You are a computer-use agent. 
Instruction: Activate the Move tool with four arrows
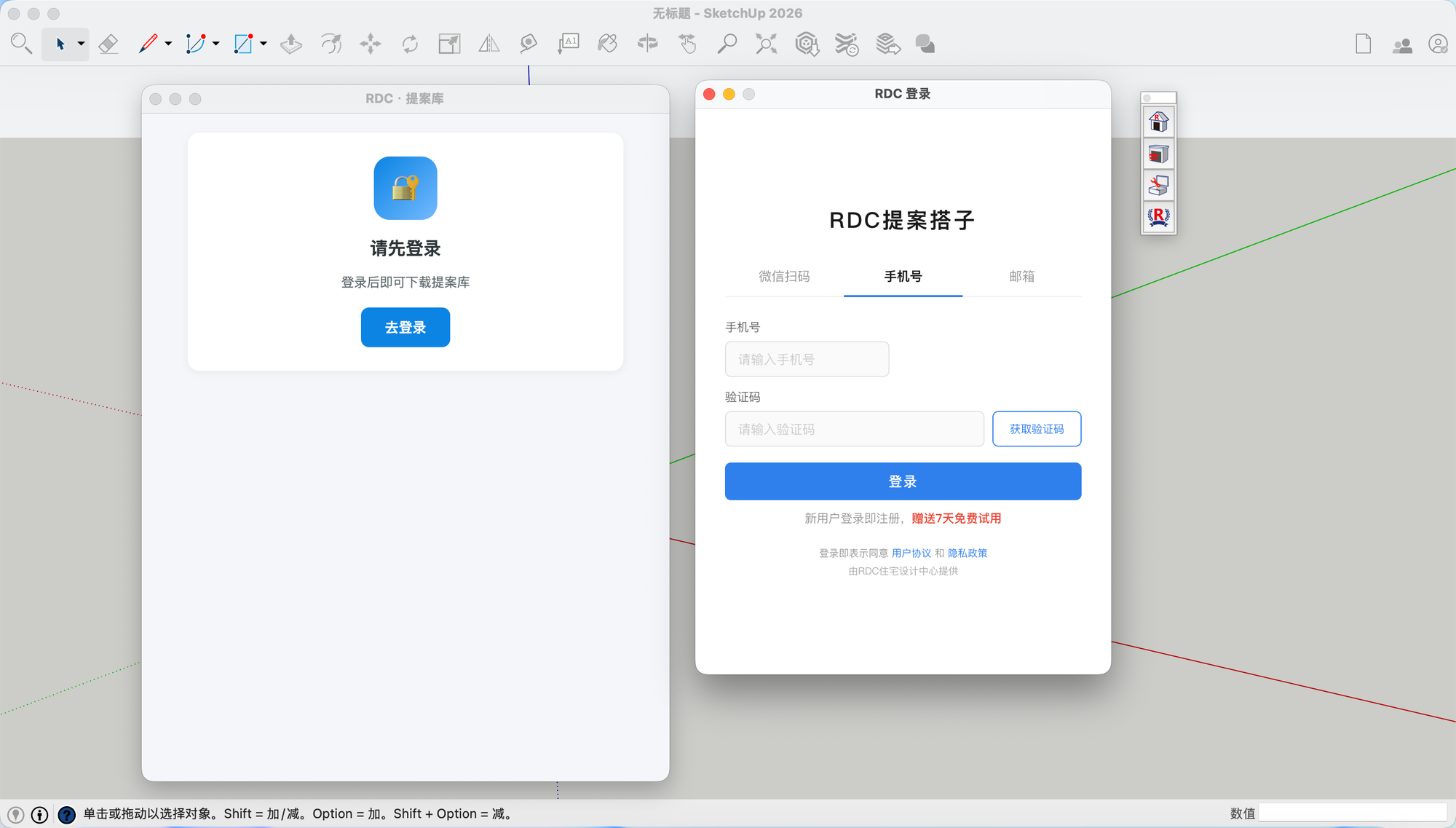[371, 44]
